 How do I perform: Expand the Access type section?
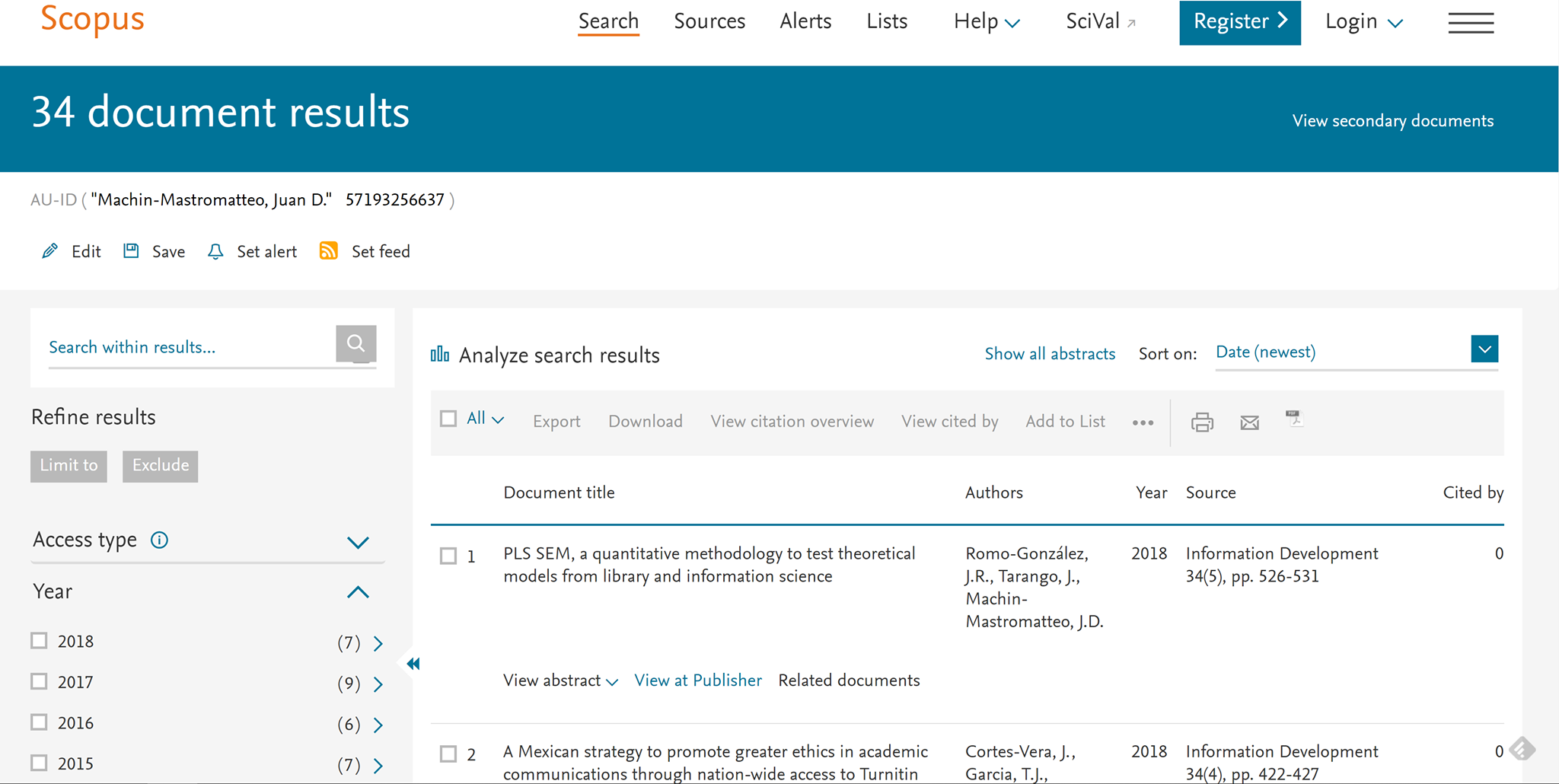(x=358, y=542)
